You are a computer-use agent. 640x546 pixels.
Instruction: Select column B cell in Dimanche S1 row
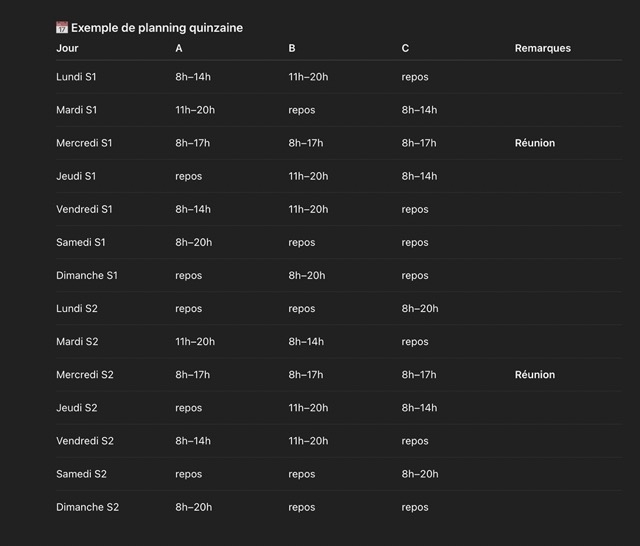[x=307, y=276]
